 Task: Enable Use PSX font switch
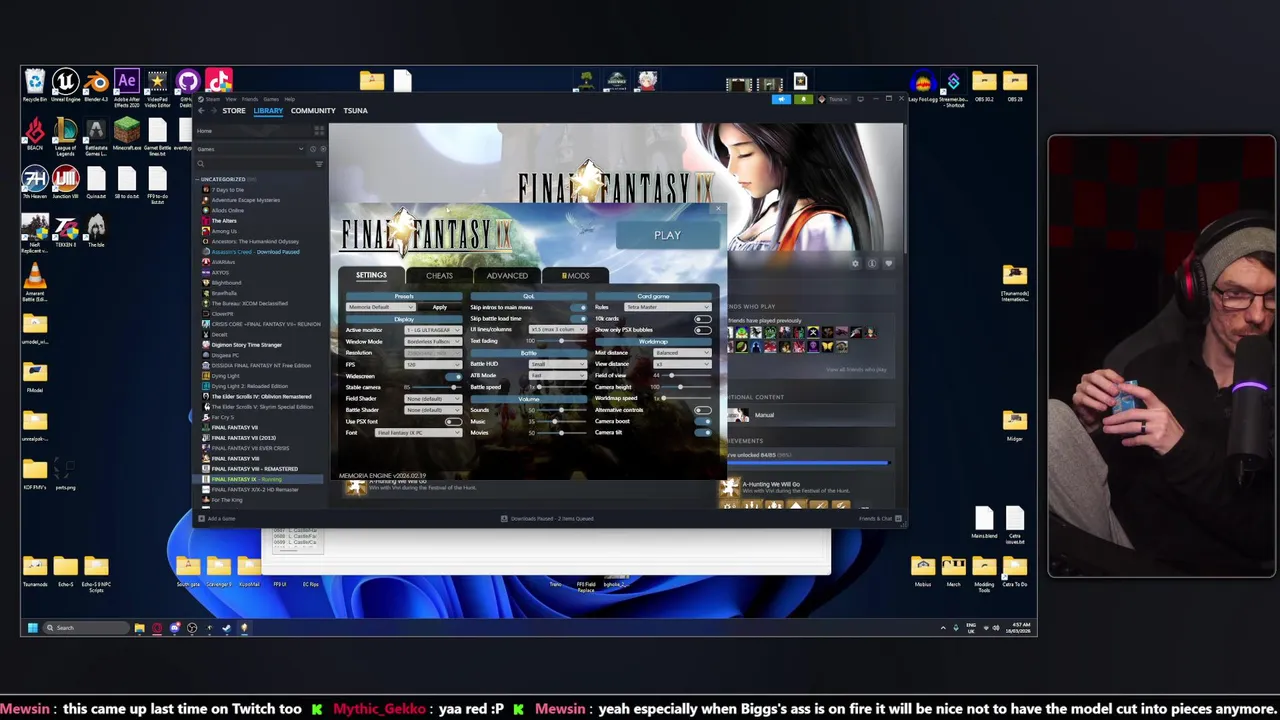click(x=453, y=421)
